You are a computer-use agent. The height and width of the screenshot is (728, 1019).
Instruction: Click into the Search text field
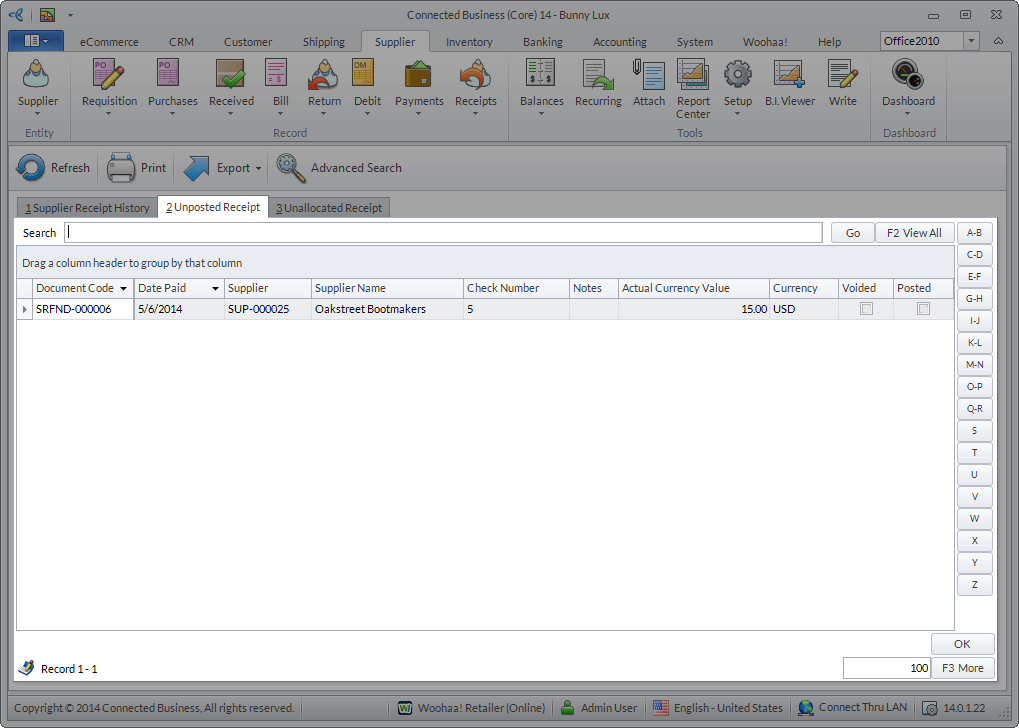tap(443, 233)
